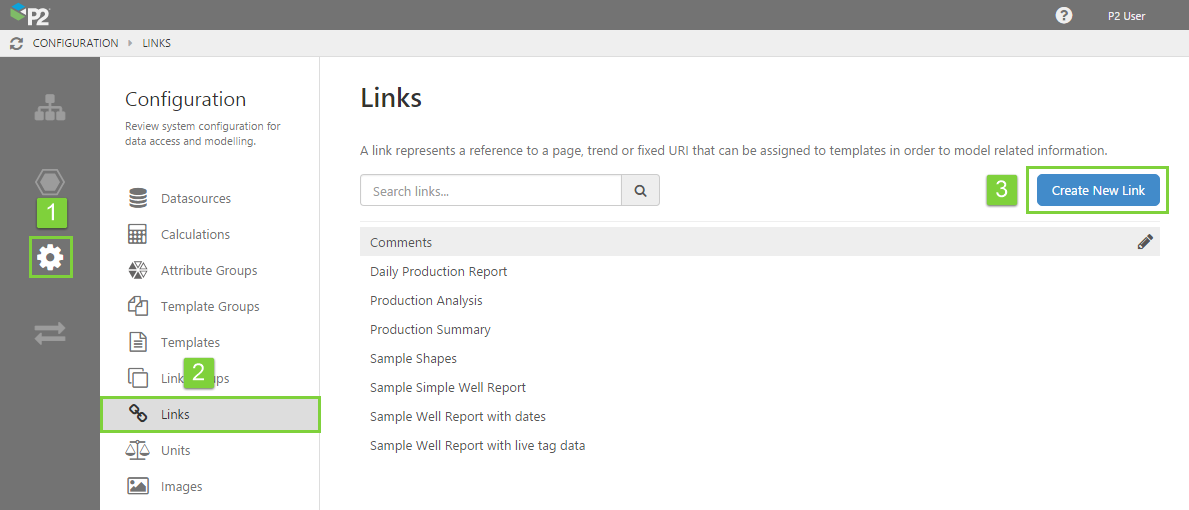Open the P2 User account menu
The height and width of the screenshot is (510, 1189).
click(x=1126, y=16)
